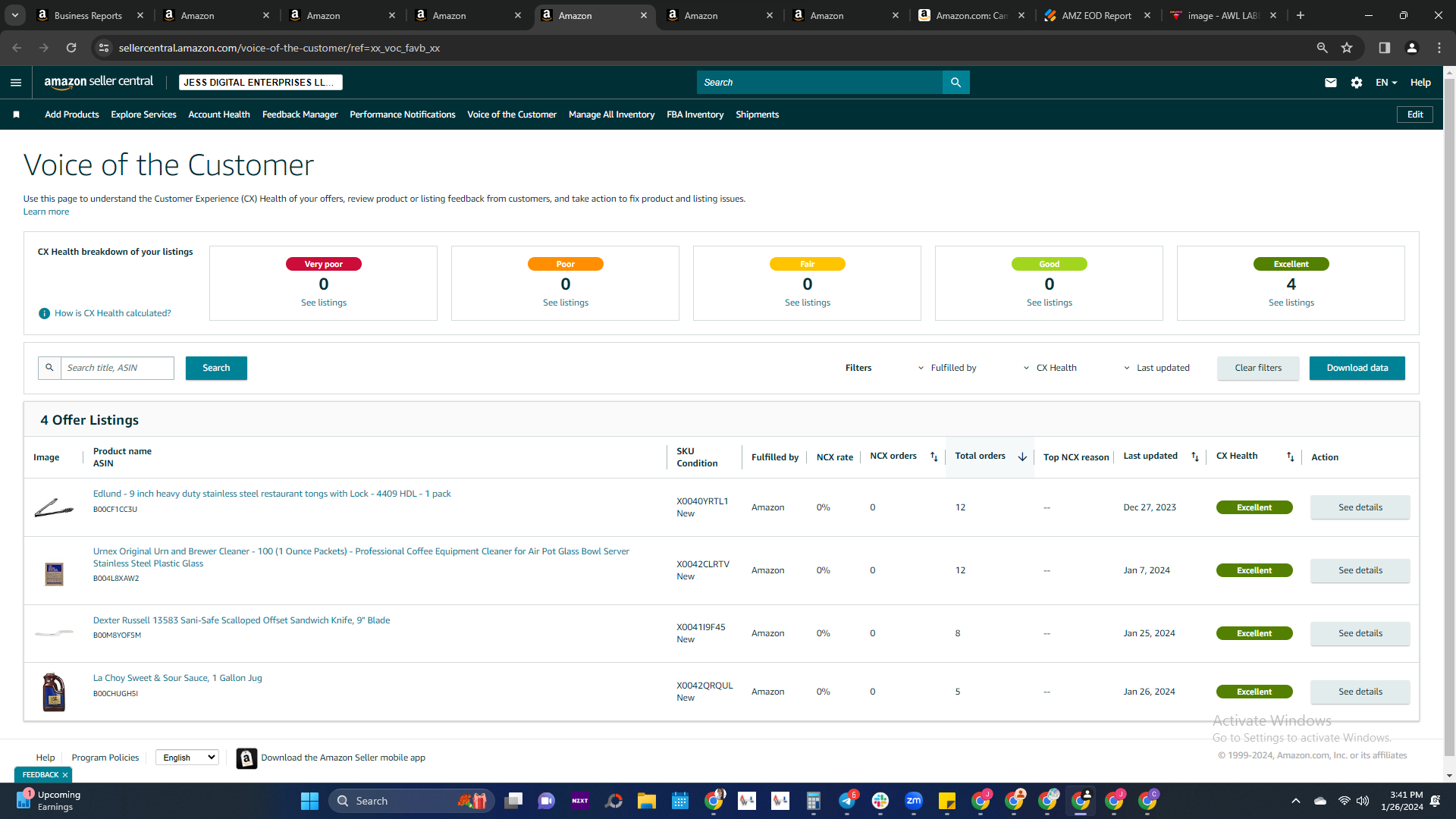Open the browser tab search dropdown
1456x819 pixels.
(x=15, y=15)
